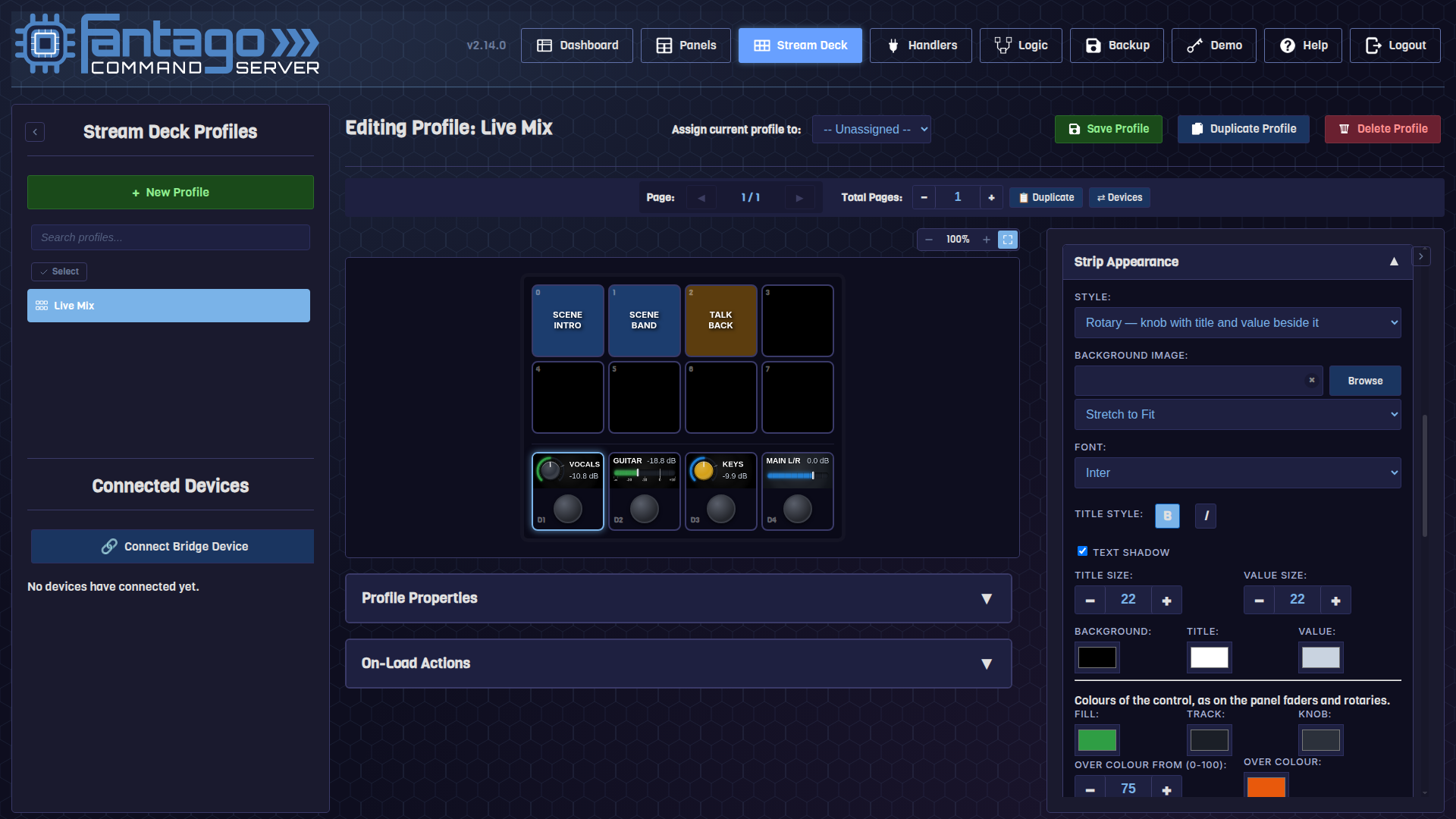Click the fit-to-screen zoom icon
This screenshot has width=1456, height=819.
[x=1008, y=240]
